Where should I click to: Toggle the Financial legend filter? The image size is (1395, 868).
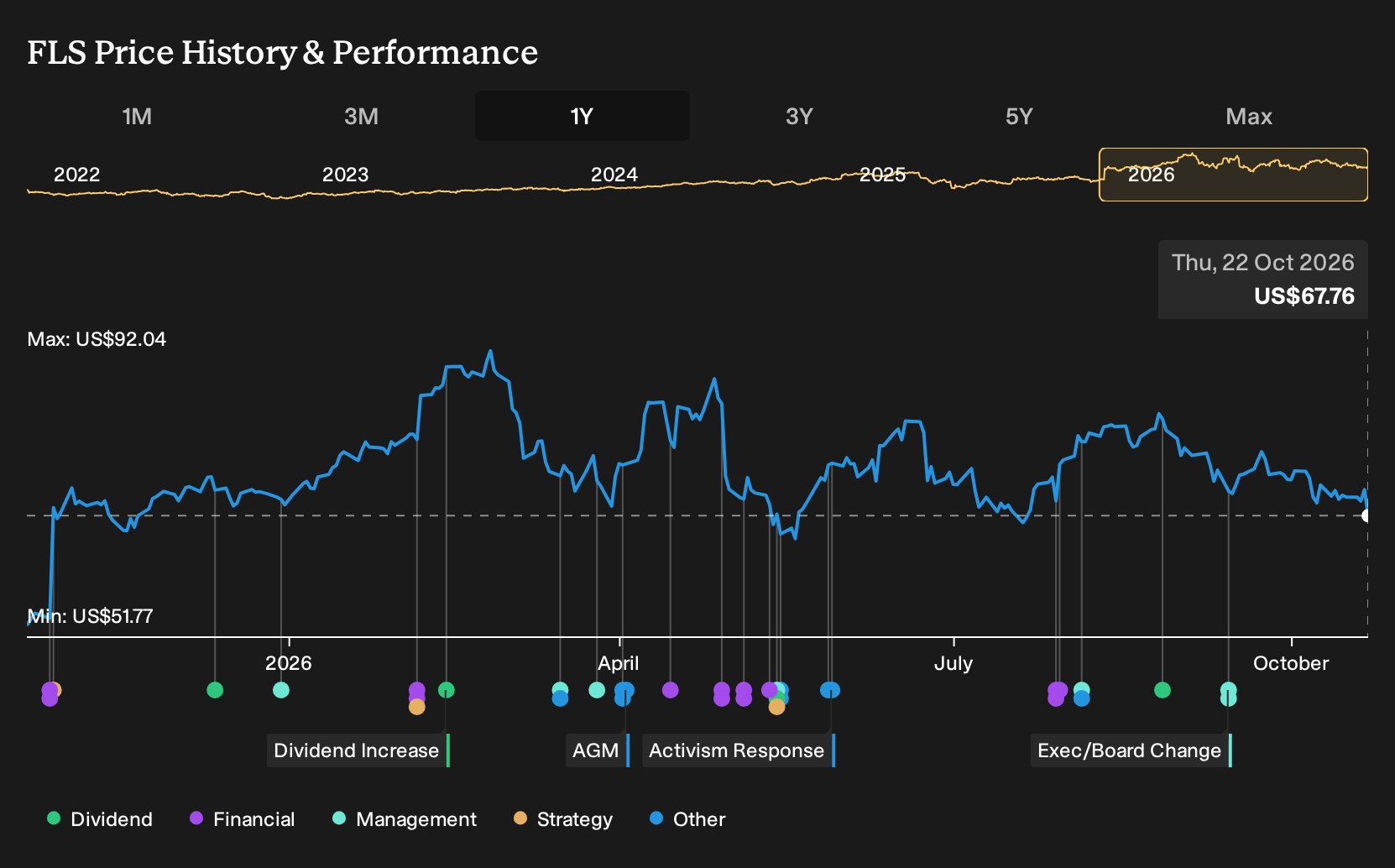243,819
